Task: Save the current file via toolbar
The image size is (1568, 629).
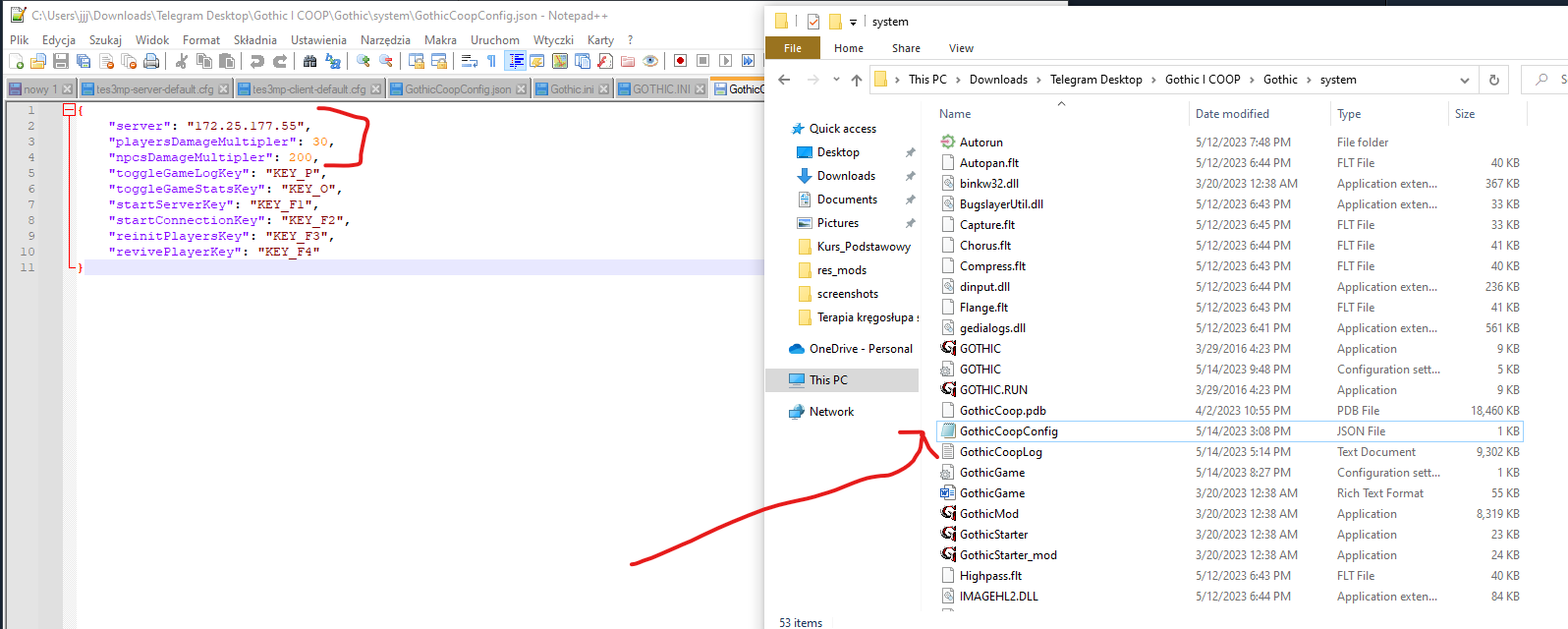Action: (x=61, y=61)
